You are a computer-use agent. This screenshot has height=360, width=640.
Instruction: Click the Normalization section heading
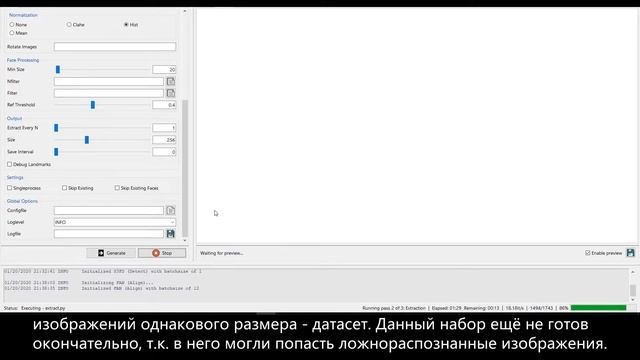(23, 15)
